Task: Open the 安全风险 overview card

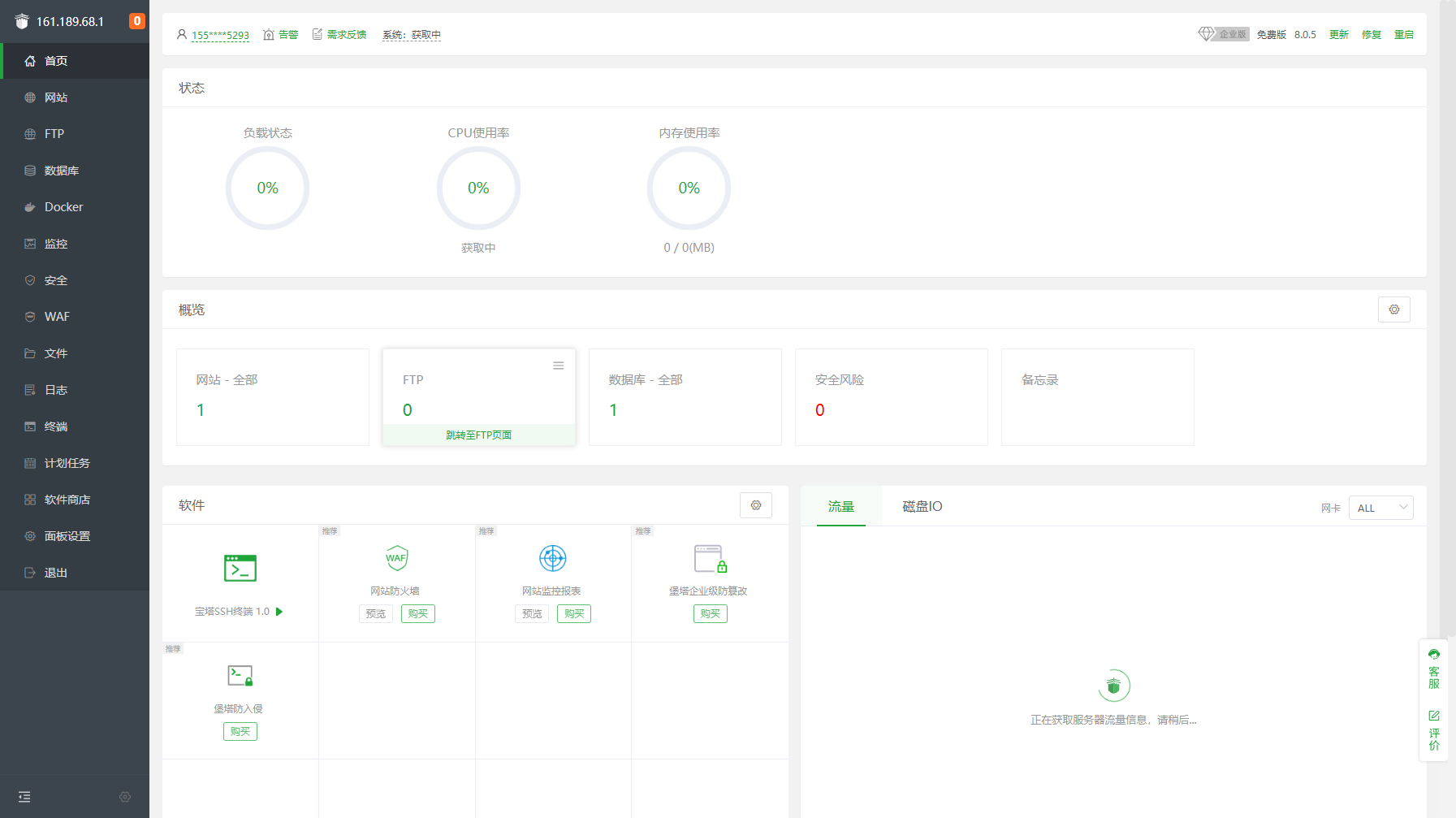Action: 891,396
